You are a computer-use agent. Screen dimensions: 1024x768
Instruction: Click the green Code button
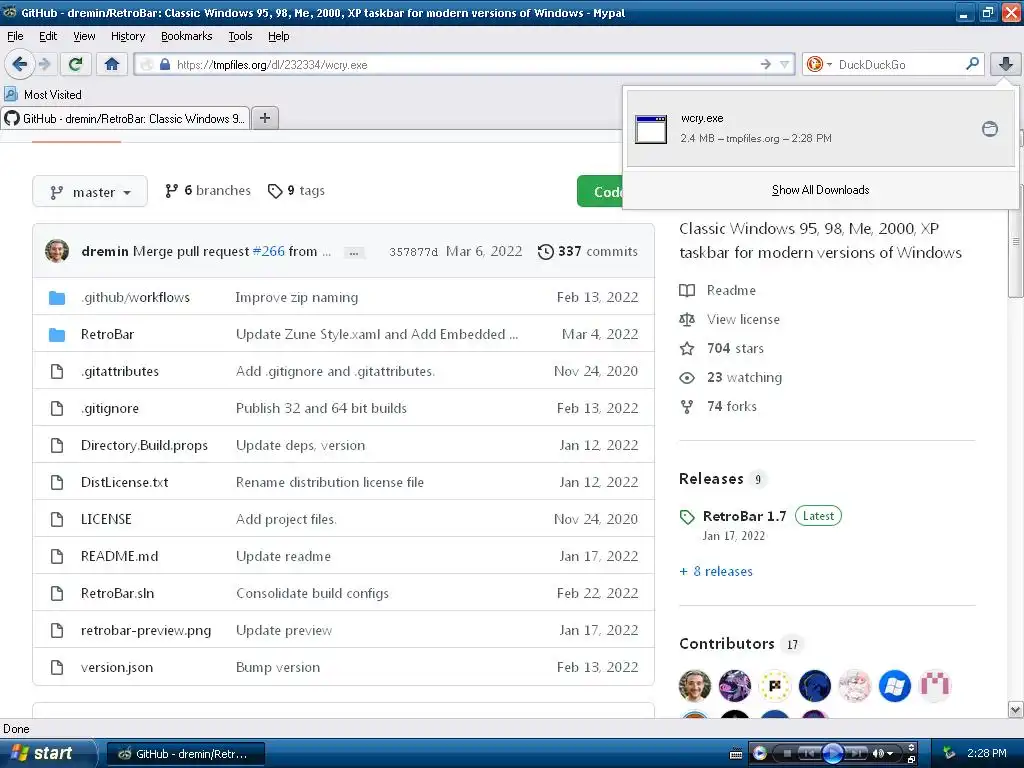(x=600, y=192)
